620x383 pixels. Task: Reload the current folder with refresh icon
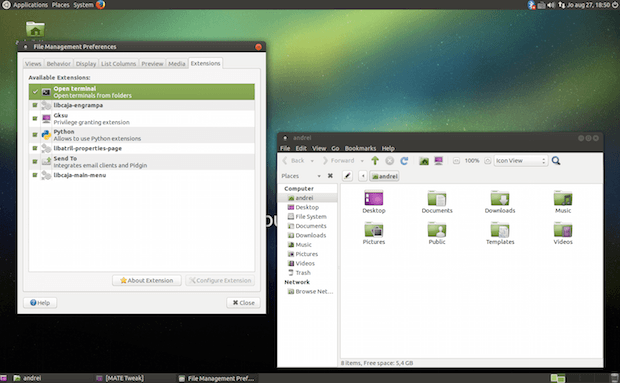tap(404, 160)
